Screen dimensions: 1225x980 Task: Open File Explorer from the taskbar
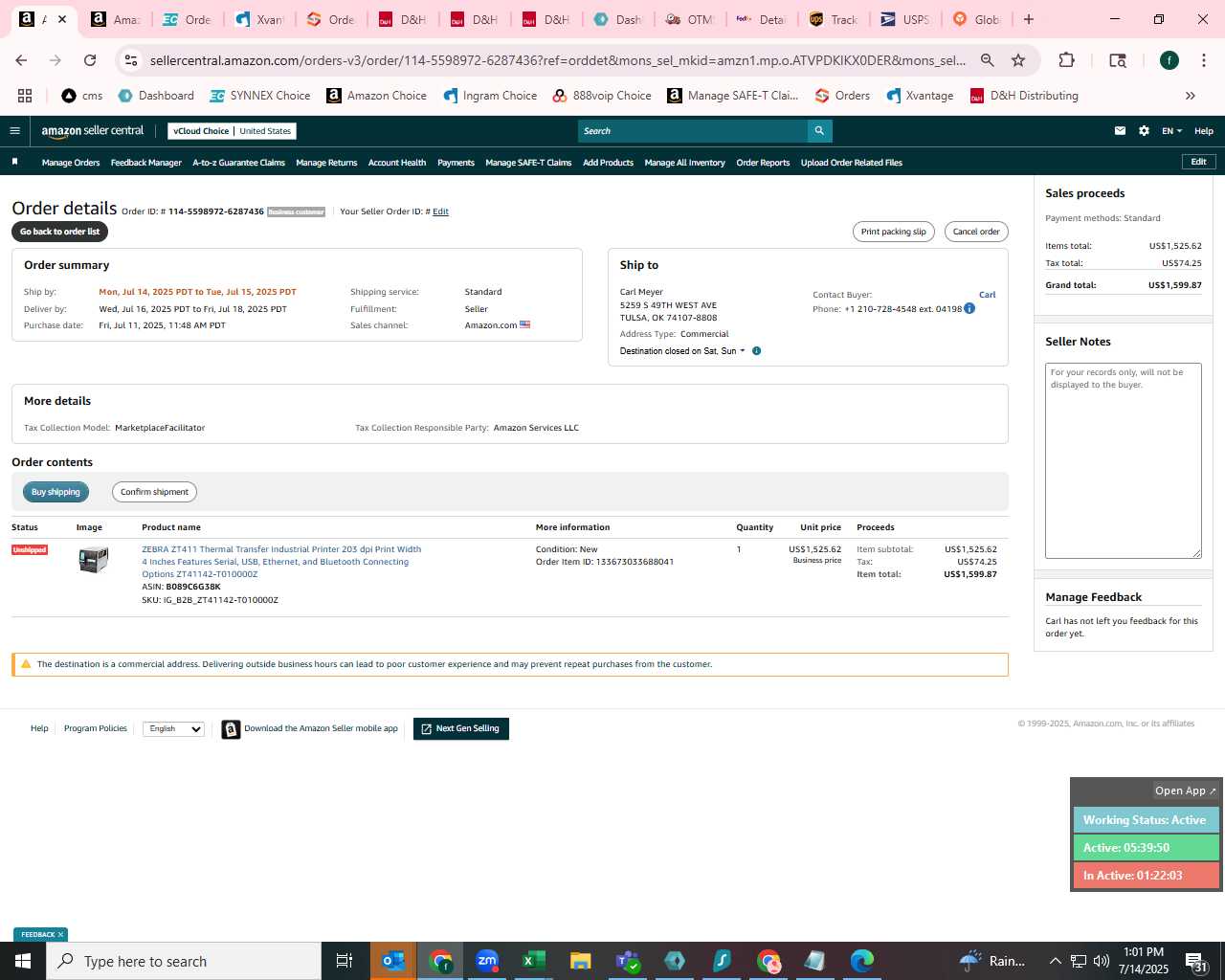[581, 961]
